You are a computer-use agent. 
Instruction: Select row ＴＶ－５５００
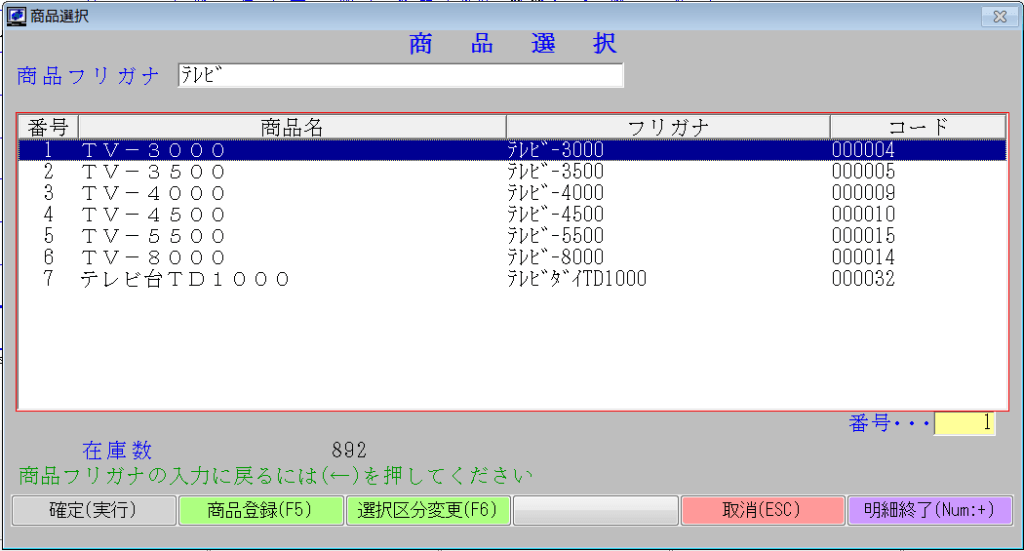(512, 236)
